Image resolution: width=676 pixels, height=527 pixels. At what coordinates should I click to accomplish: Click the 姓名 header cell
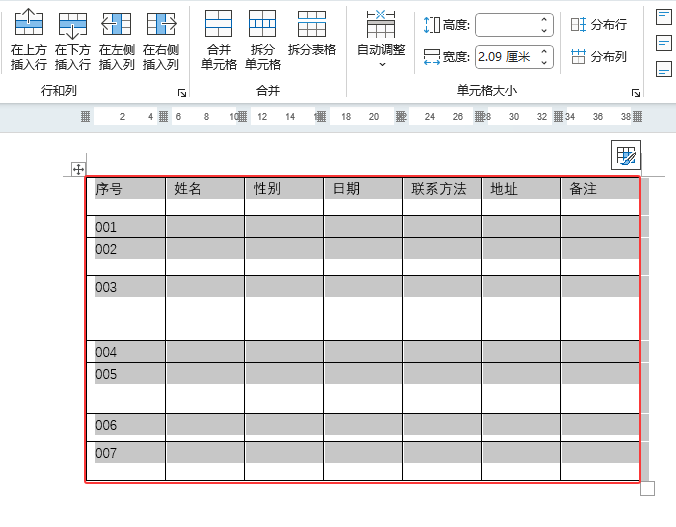pyautogui.click(x=205, y=196)
